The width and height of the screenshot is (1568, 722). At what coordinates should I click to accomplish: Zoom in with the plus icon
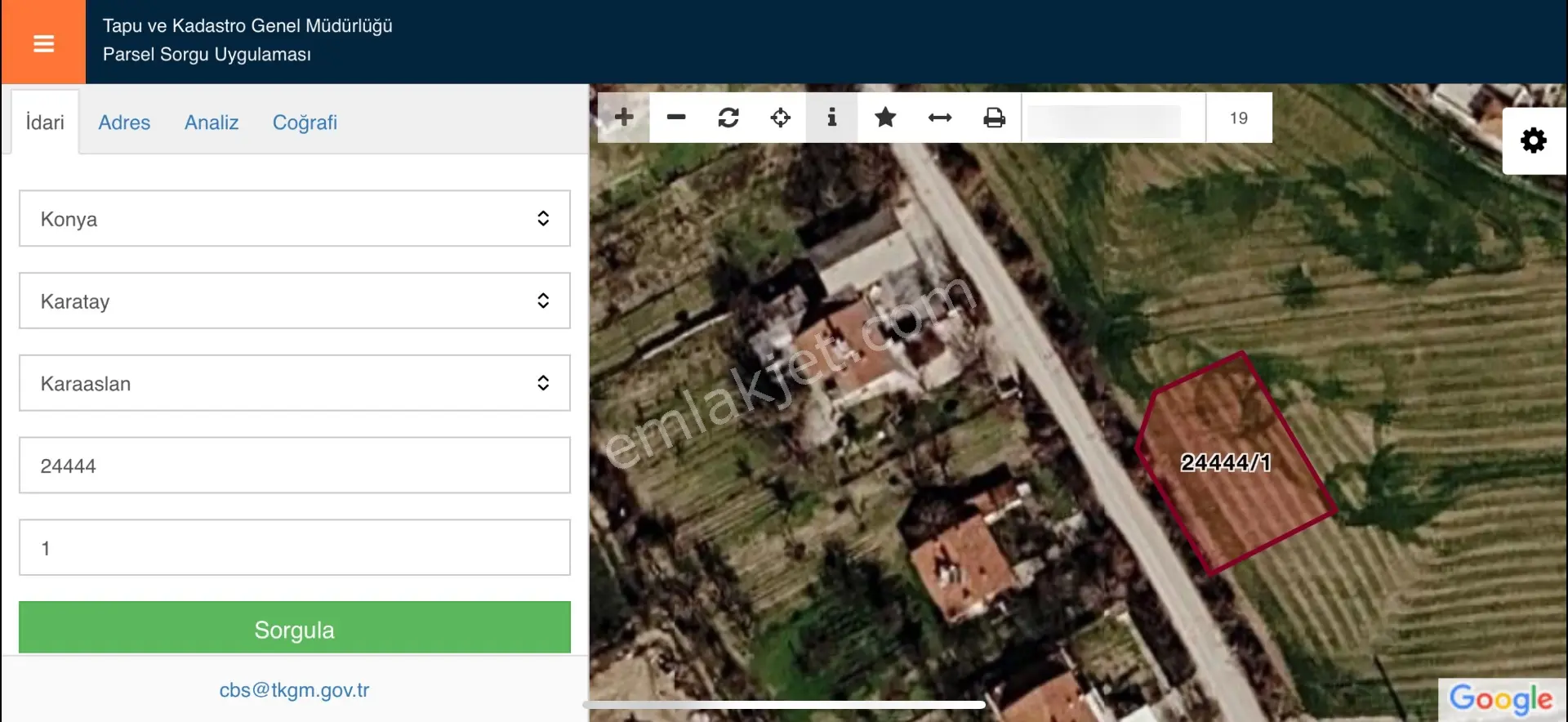pyautogui.click(x=624, y=118)
